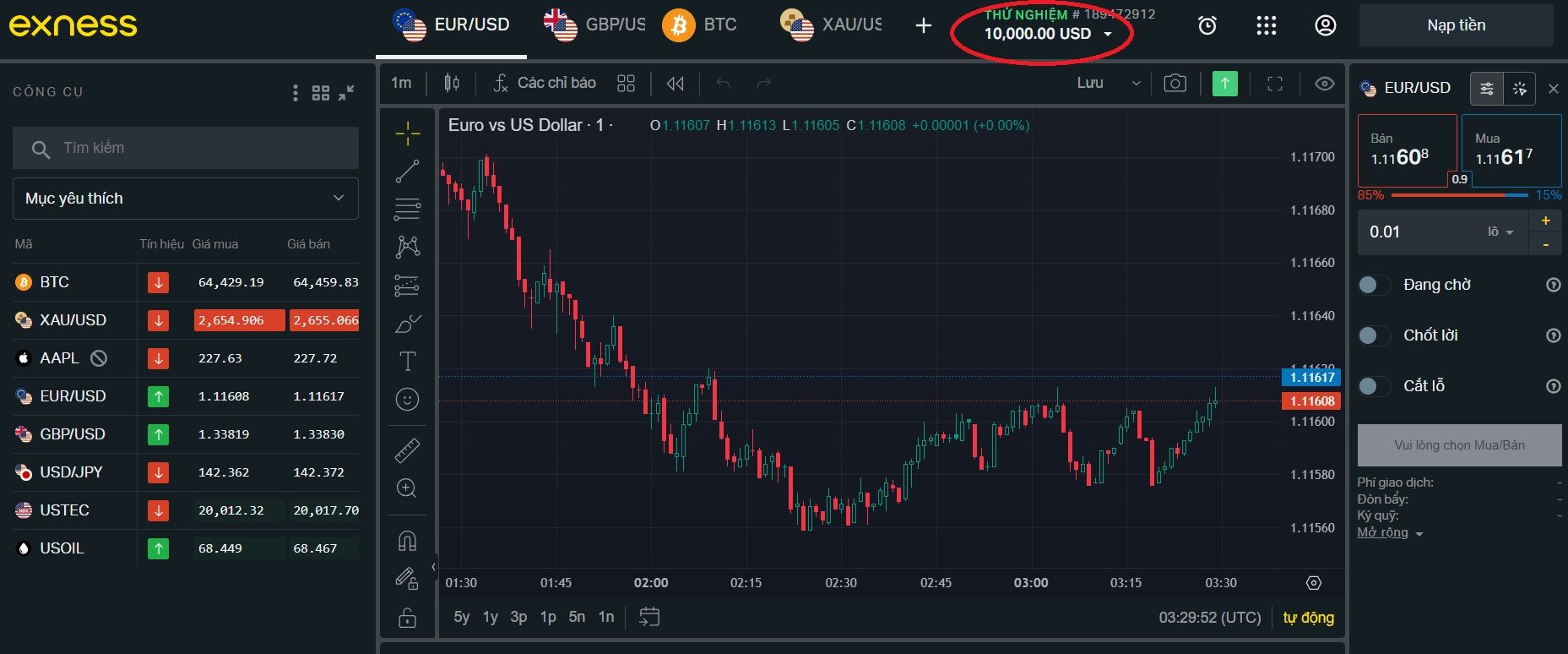
Task: Toggle one-click trading icon
Action: 1520,88
